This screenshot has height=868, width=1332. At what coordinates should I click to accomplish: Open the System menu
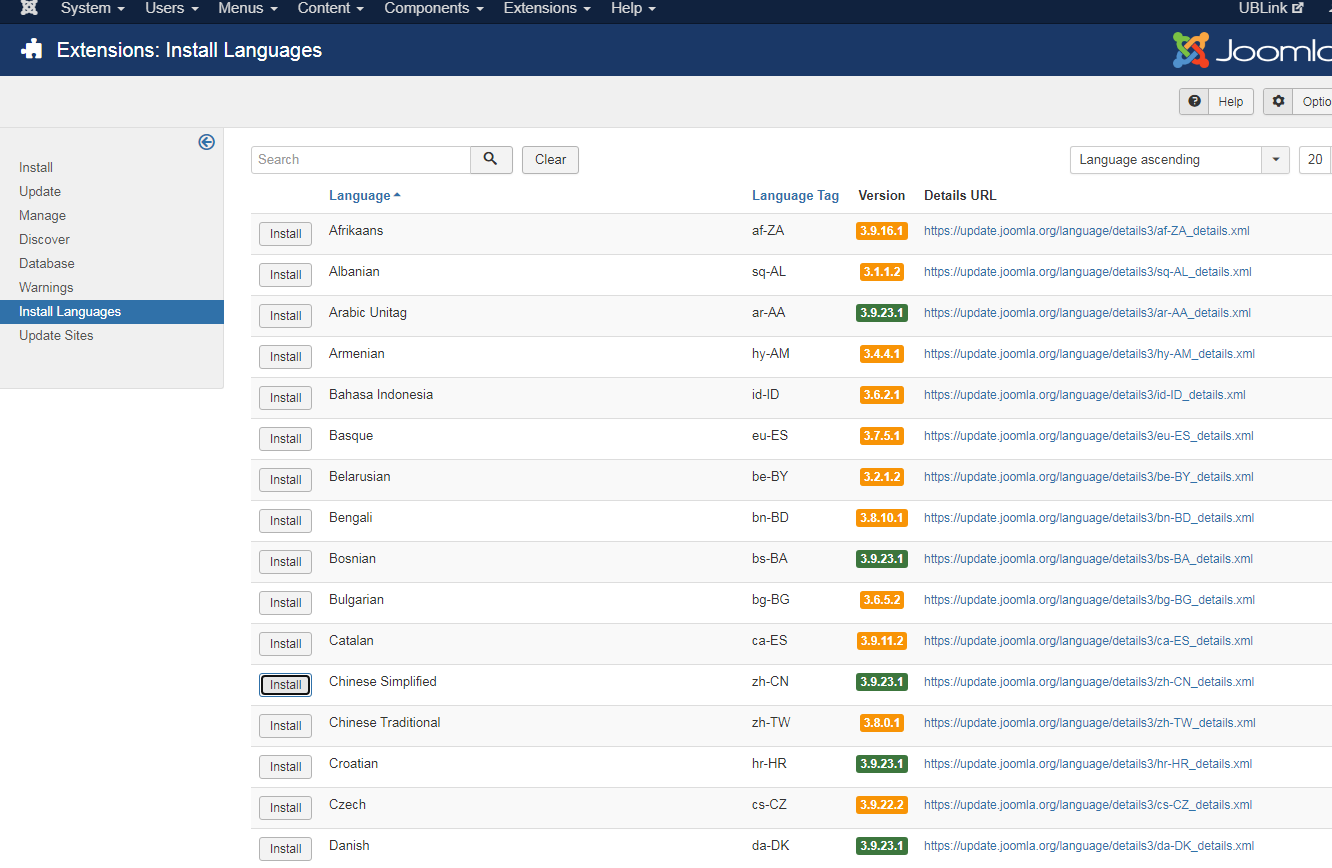[x=92, y=8]
